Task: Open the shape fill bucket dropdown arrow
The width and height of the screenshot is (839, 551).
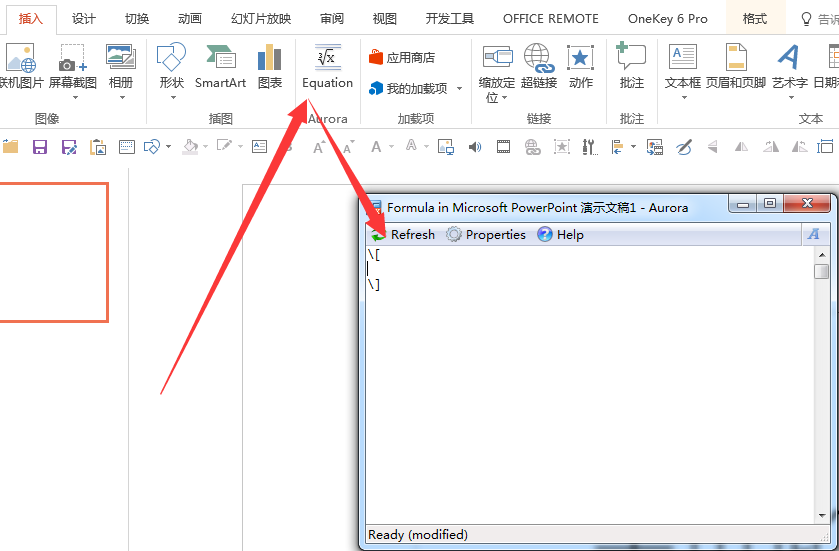Action: [x=205, y=147]
